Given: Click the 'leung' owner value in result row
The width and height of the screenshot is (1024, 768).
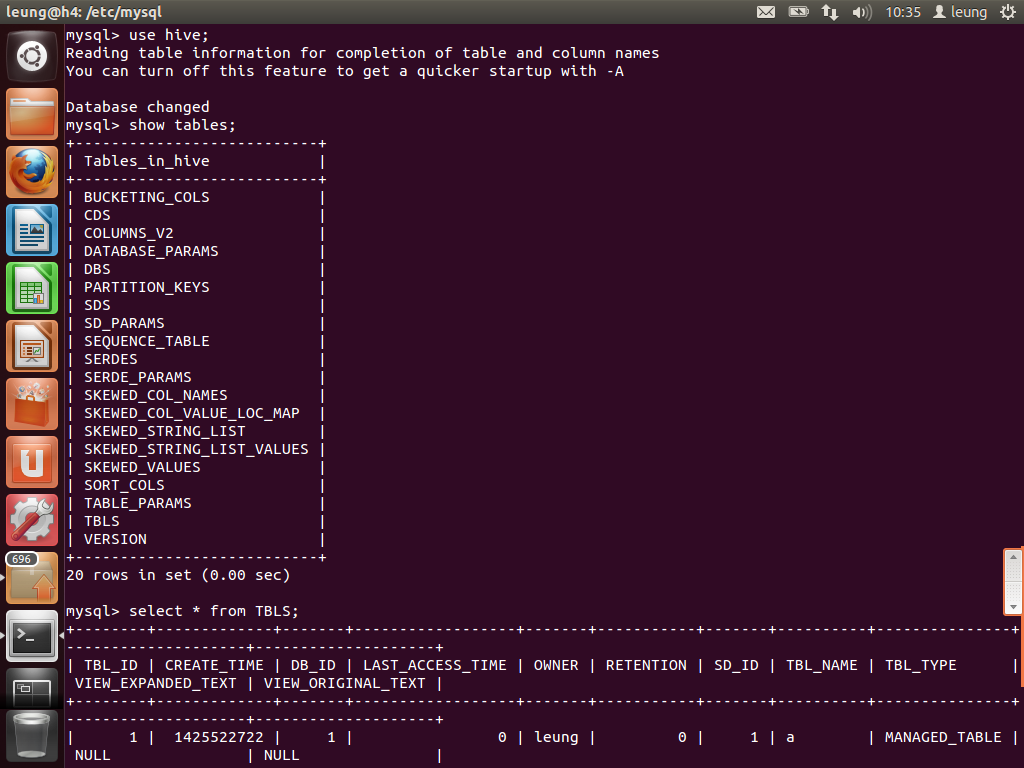Looking at the screenshot, I should 556,737.
